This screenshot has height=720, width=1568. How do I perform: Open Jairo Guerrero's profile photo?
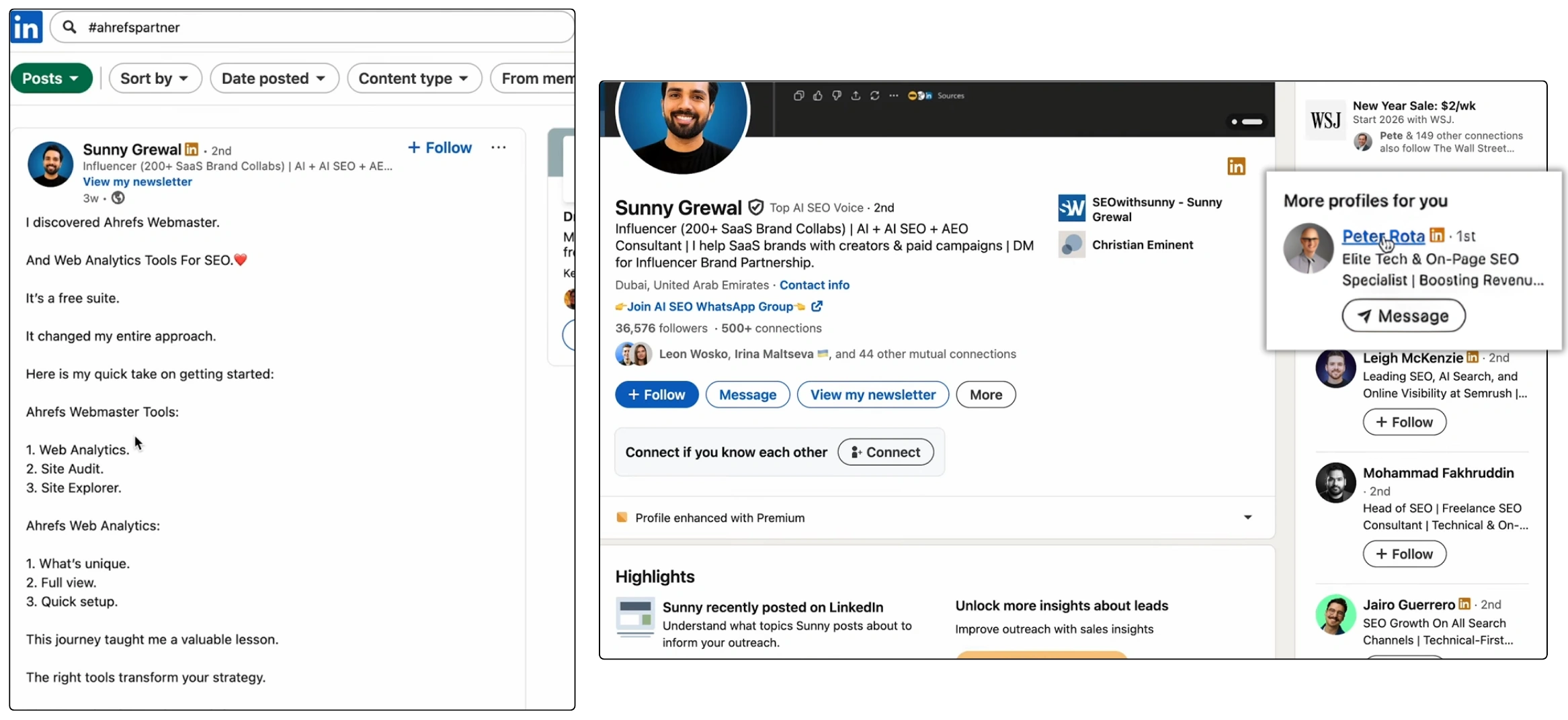point(1335,614)
